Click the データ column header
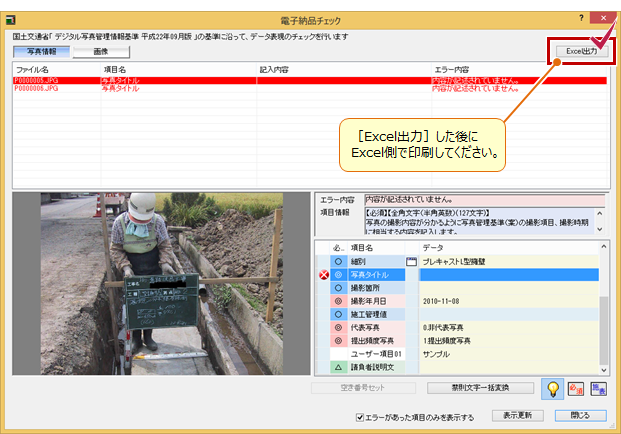This screenshot has width=621, height=434. click(509, 248)
